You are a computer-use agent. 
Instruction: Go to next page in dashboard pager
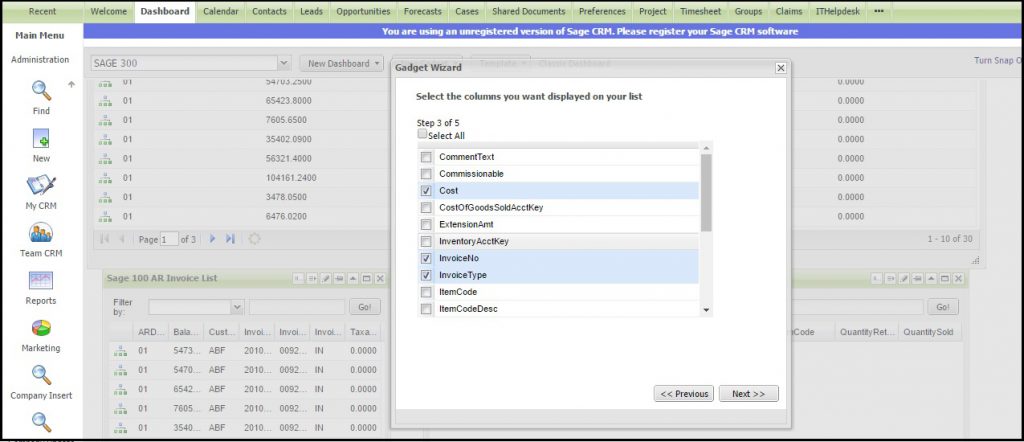tap(212, 239)
